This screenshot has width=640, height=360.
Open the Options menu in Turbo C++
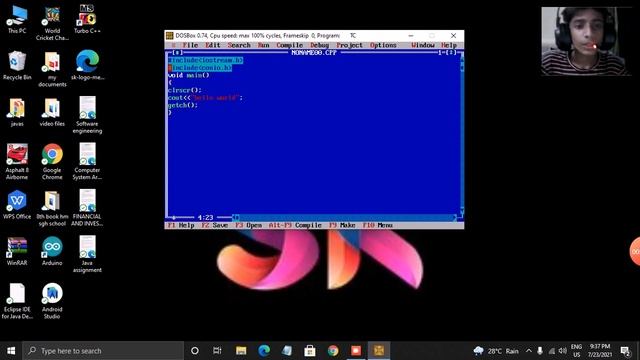point(383,45)
